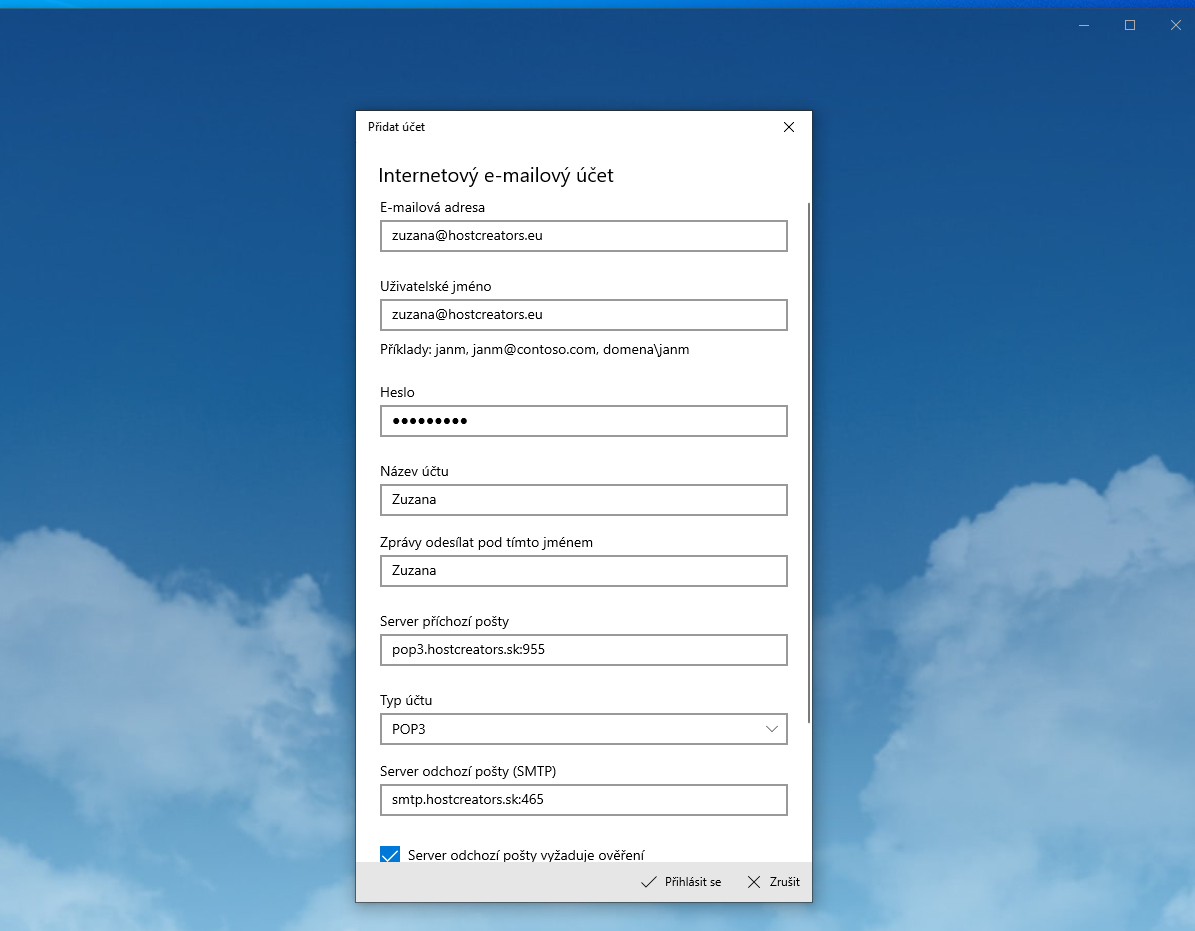1195x931 pixels.
Task: Click the Server odchozí pošty (SMTP) field
Action: pos(584,800)
